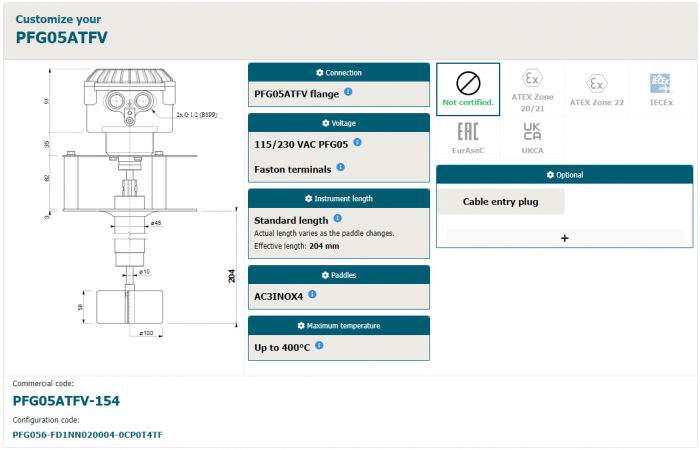Open the Voltage section header
This screenshot has height=450, width=700.
click(x=338, y=123)
